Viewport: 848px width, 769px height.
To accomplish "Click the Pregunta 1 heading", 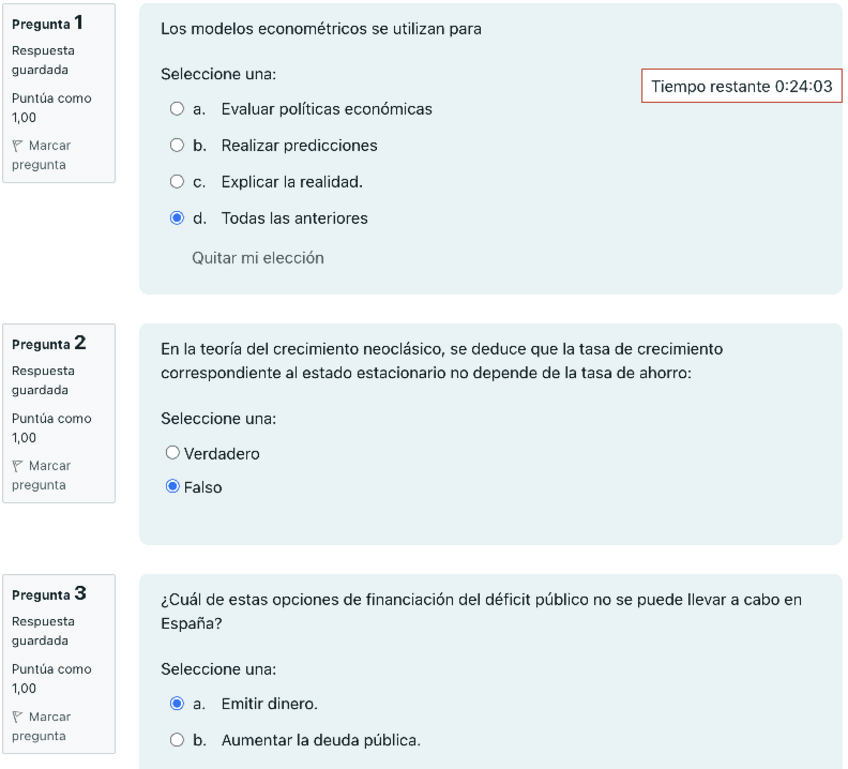I will (48, 23).
